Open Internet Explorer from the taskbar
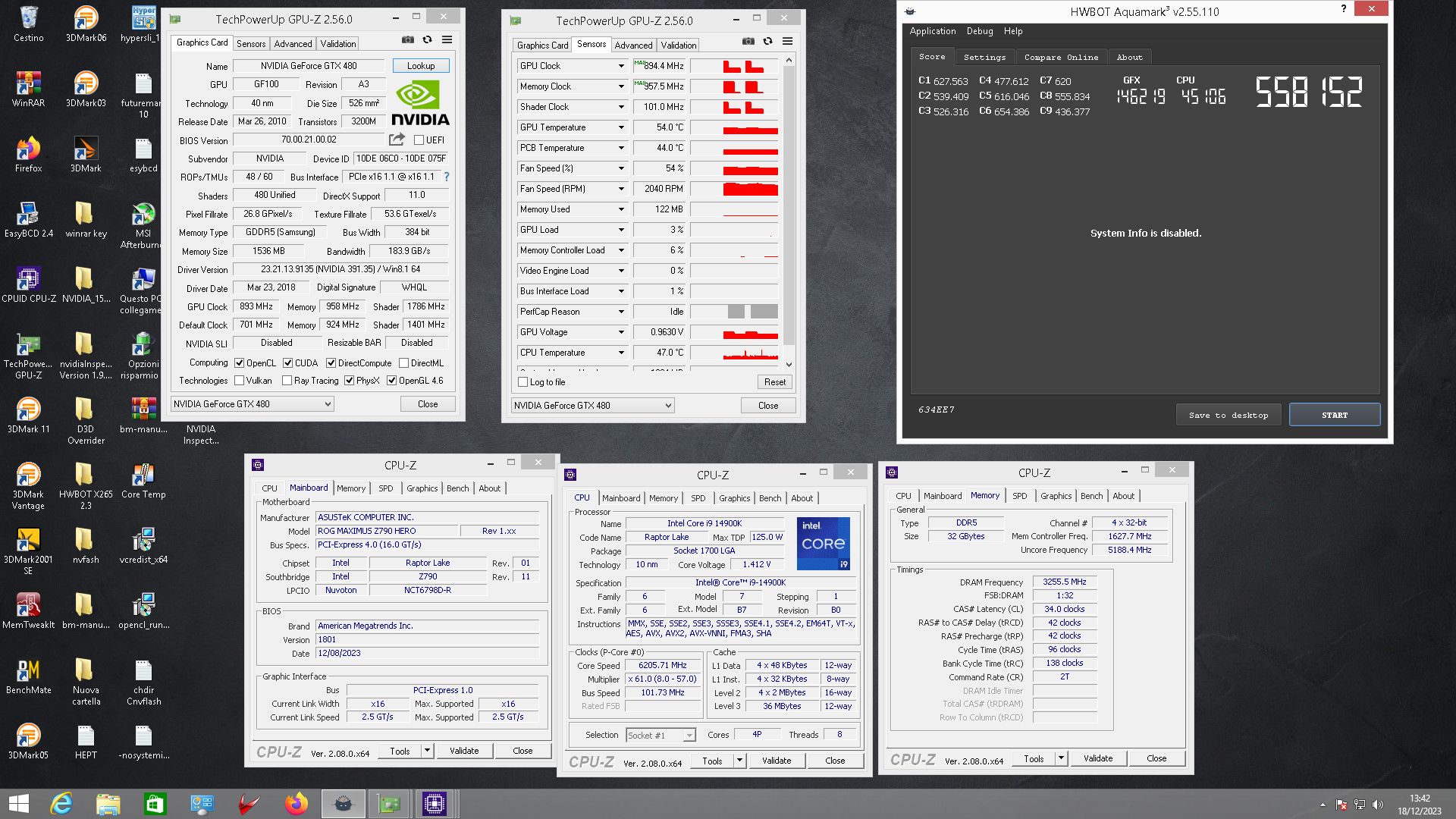This screenshot has width=1456, height=819. [x=61, y=804]
